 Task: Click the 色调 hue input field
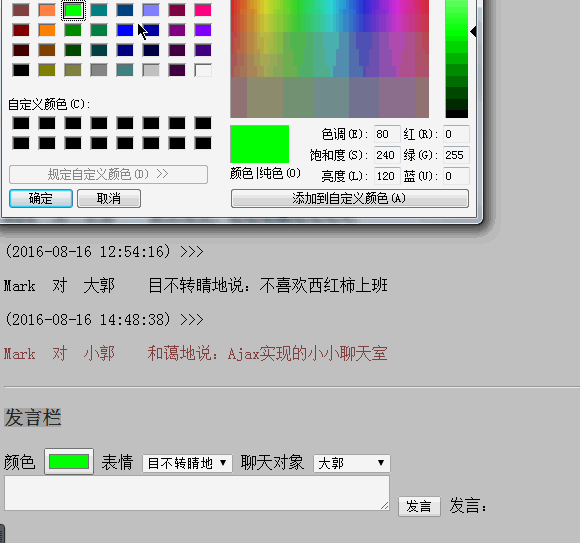(387, 134)
